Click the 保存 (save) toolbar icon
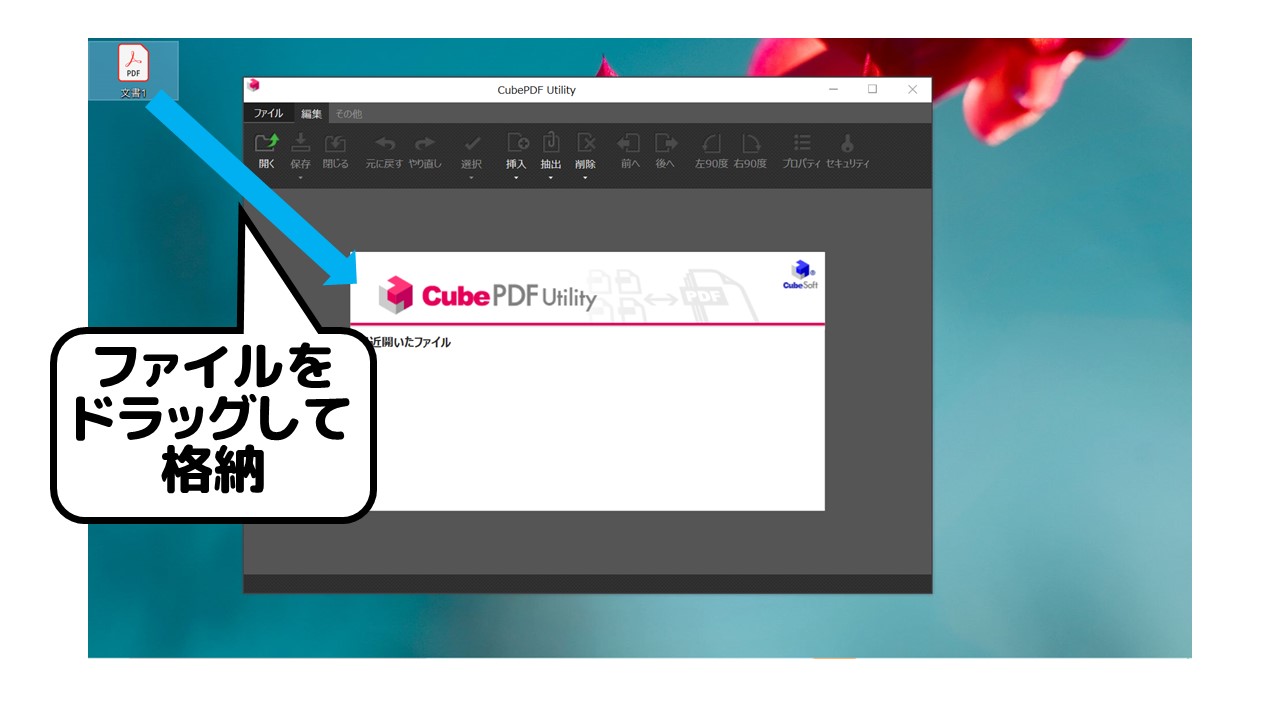 coord(300,144)
